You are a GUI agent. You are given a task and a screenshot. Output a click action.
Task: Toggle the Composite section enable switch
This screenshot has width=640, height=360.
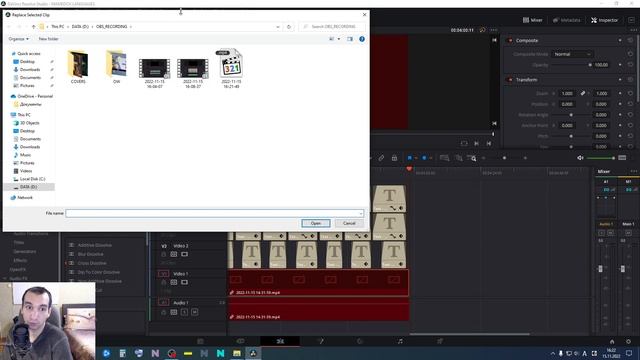pos(510,40)
